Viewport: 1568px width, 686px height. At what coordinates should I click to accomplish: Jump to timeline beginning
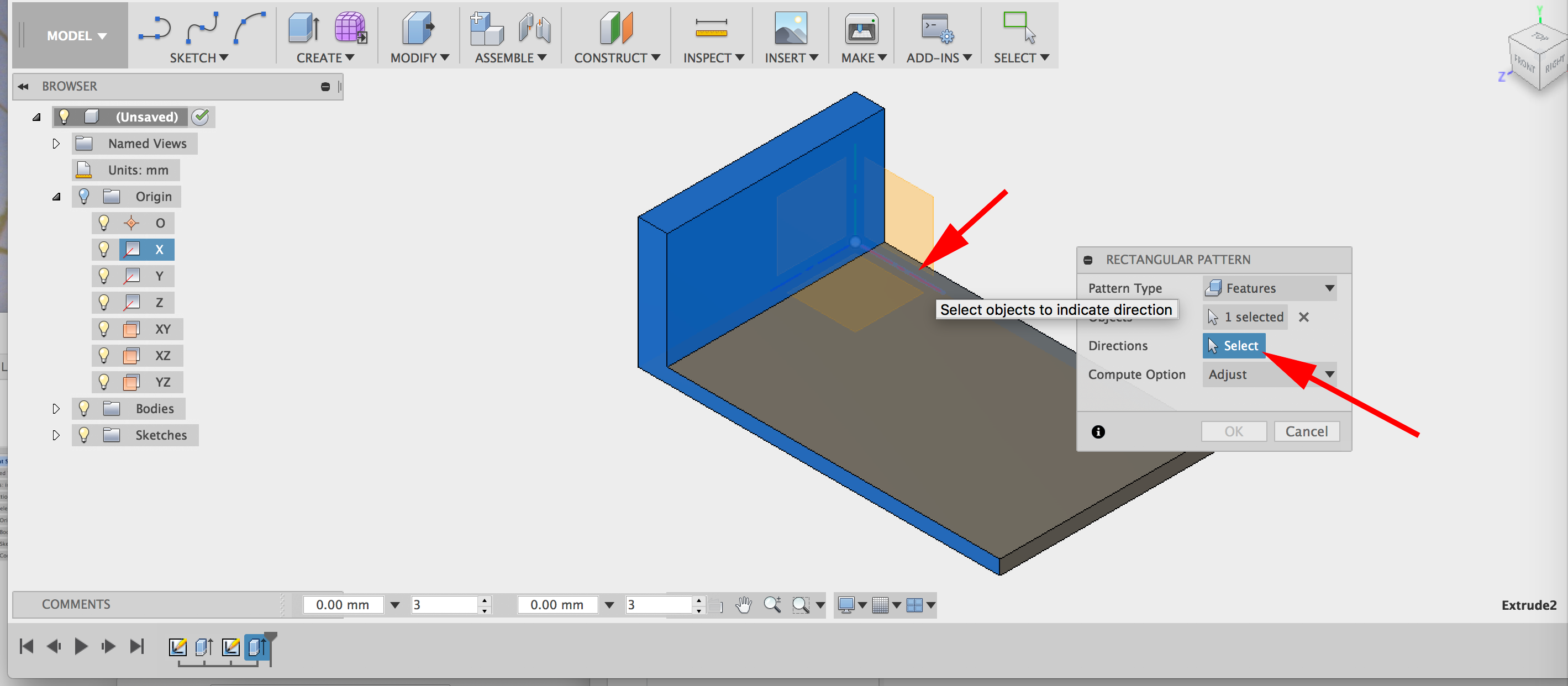tap(26, 646)
